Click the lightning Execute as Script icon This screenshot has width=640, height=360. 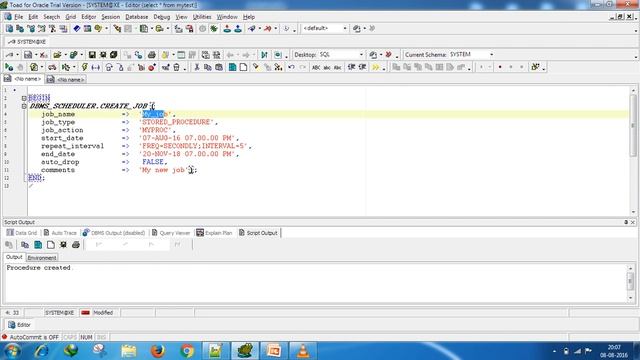(x=84, y=67)
